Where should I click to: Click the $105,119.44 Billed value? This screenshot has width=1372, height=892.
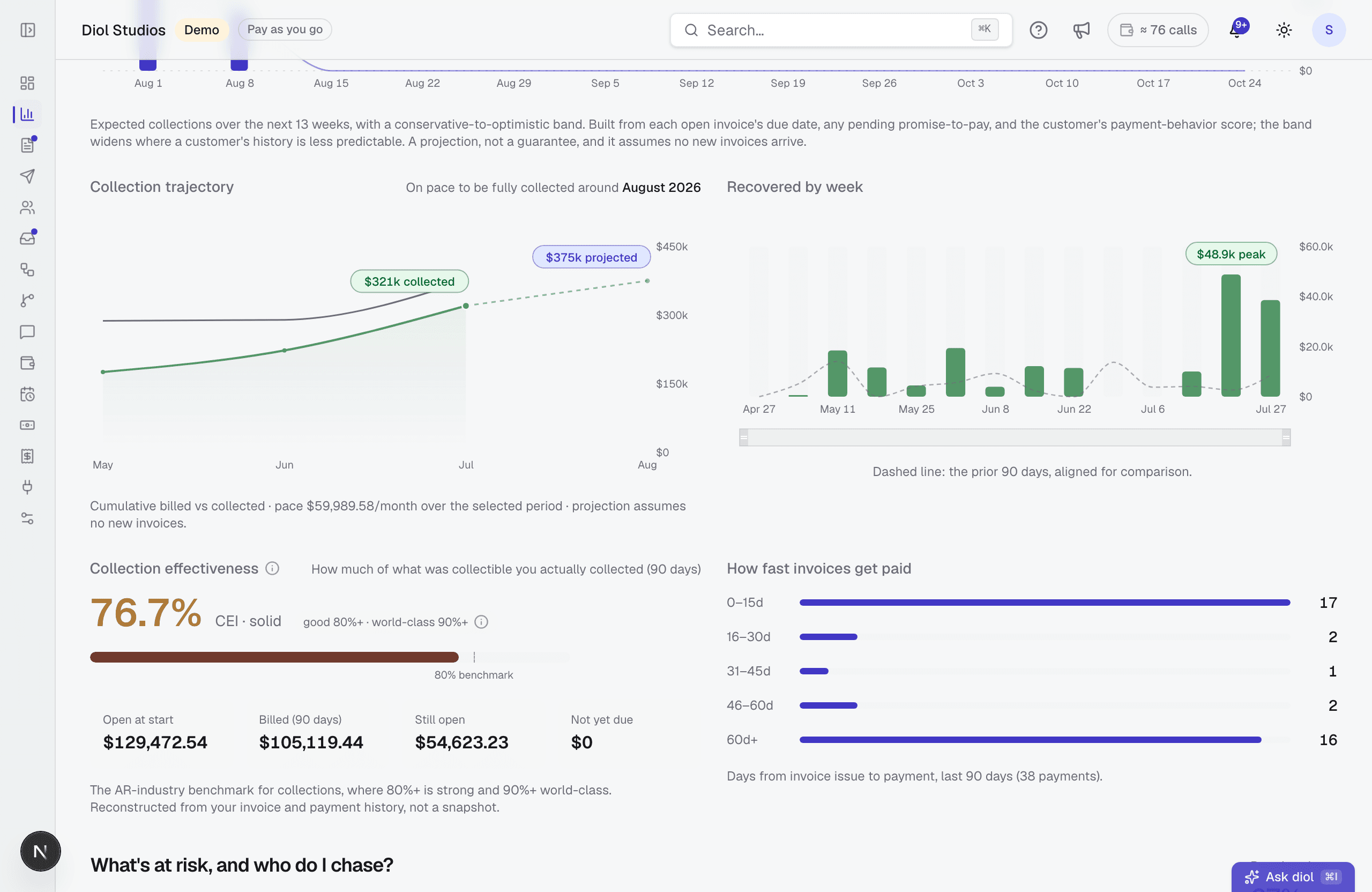pyautogui.click(x=311, y=742)
